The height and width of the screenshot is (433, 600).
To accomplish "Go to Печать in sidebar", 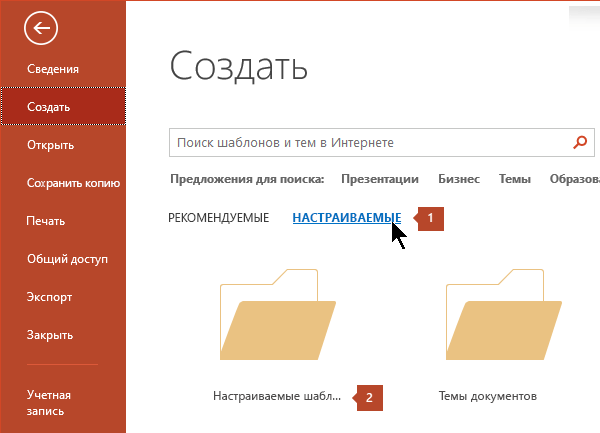I will point(46,221).
